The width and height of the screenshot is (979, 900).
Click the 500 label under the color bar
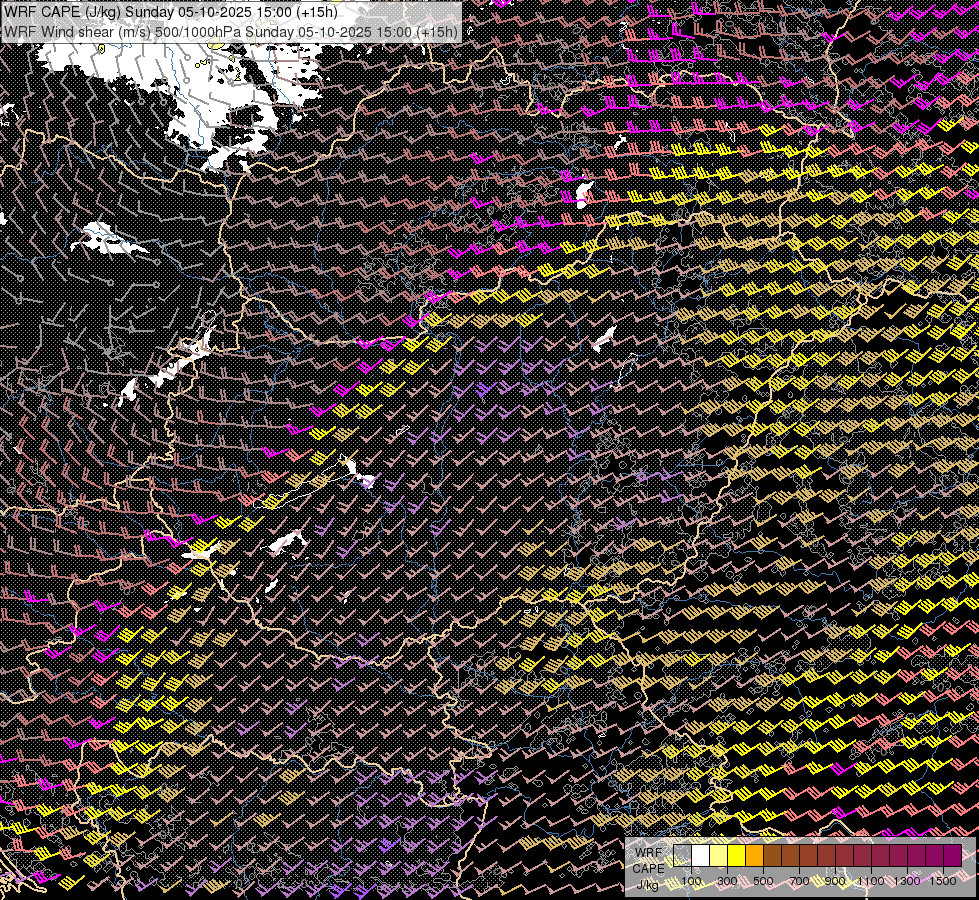click(764, 882)
